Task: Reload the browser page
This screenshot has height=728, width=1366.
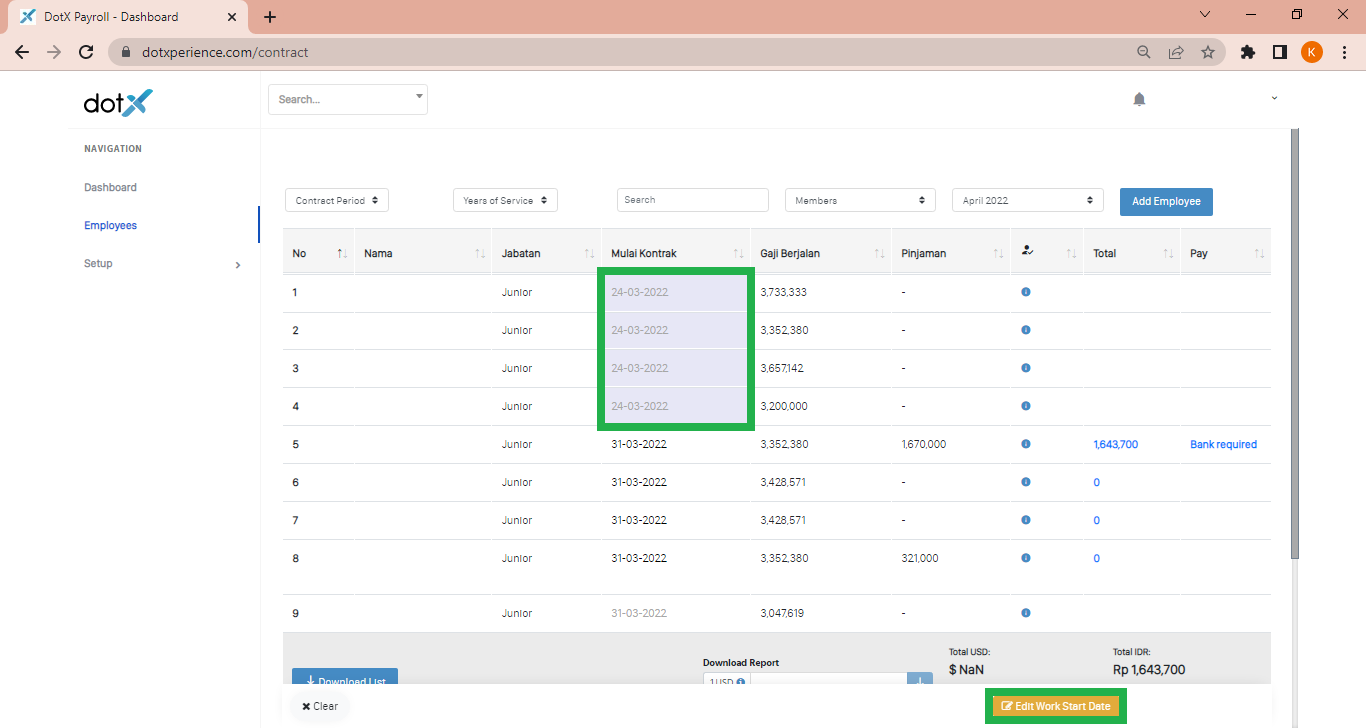Action: [x=86, y=52]
